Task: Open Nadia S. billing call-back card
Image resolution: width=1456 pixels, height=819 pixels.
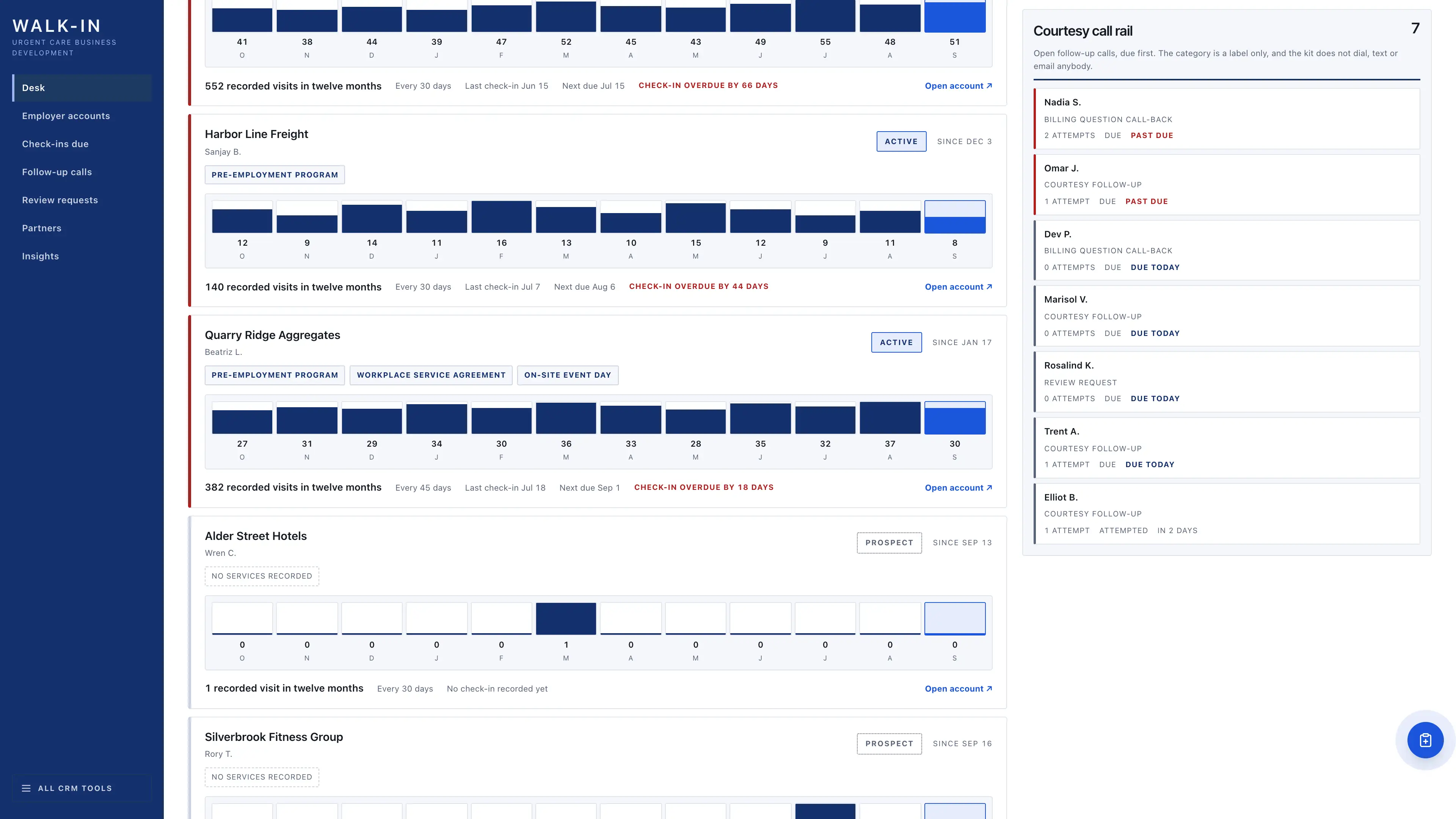Action: (x=1227, y=119)
